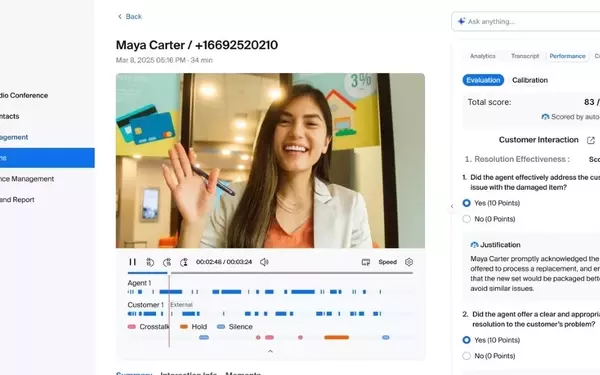This screenshot has height=375, width=600.
Task: Open Customer Interaction scorecard in new window
Action: pos(591,140)
